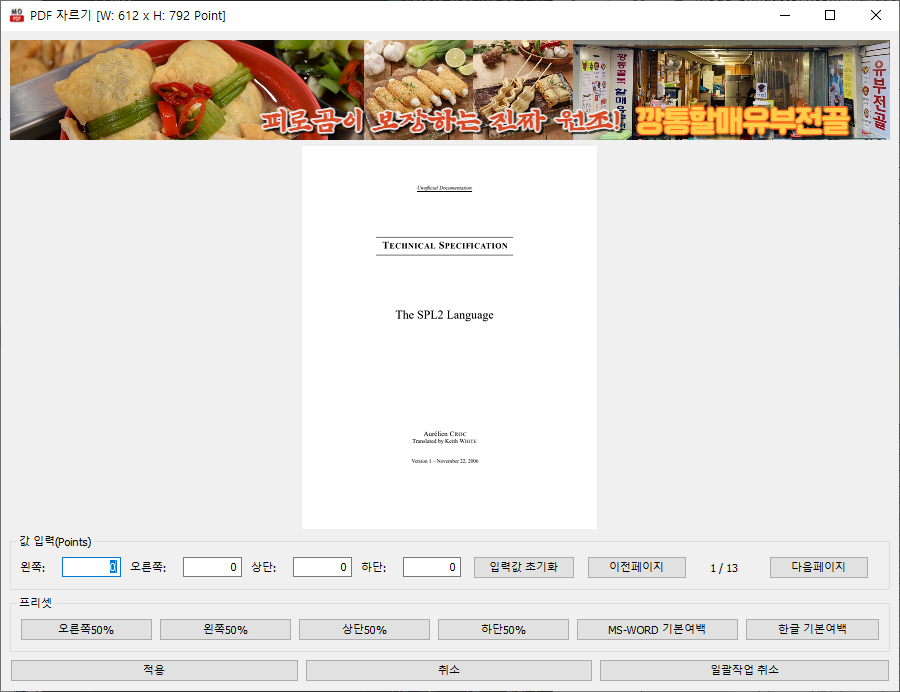Click the 왼쪽 (left) value input field
Image resolution: width=900 pixels, height=692 pixels.
point(91,567)
